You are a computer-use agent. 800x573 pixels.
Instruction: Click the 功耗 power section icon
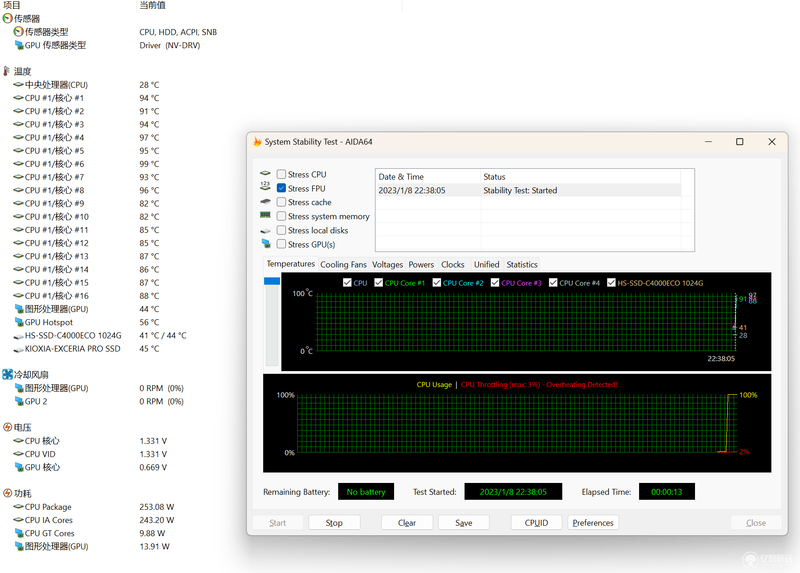[8, 493]
